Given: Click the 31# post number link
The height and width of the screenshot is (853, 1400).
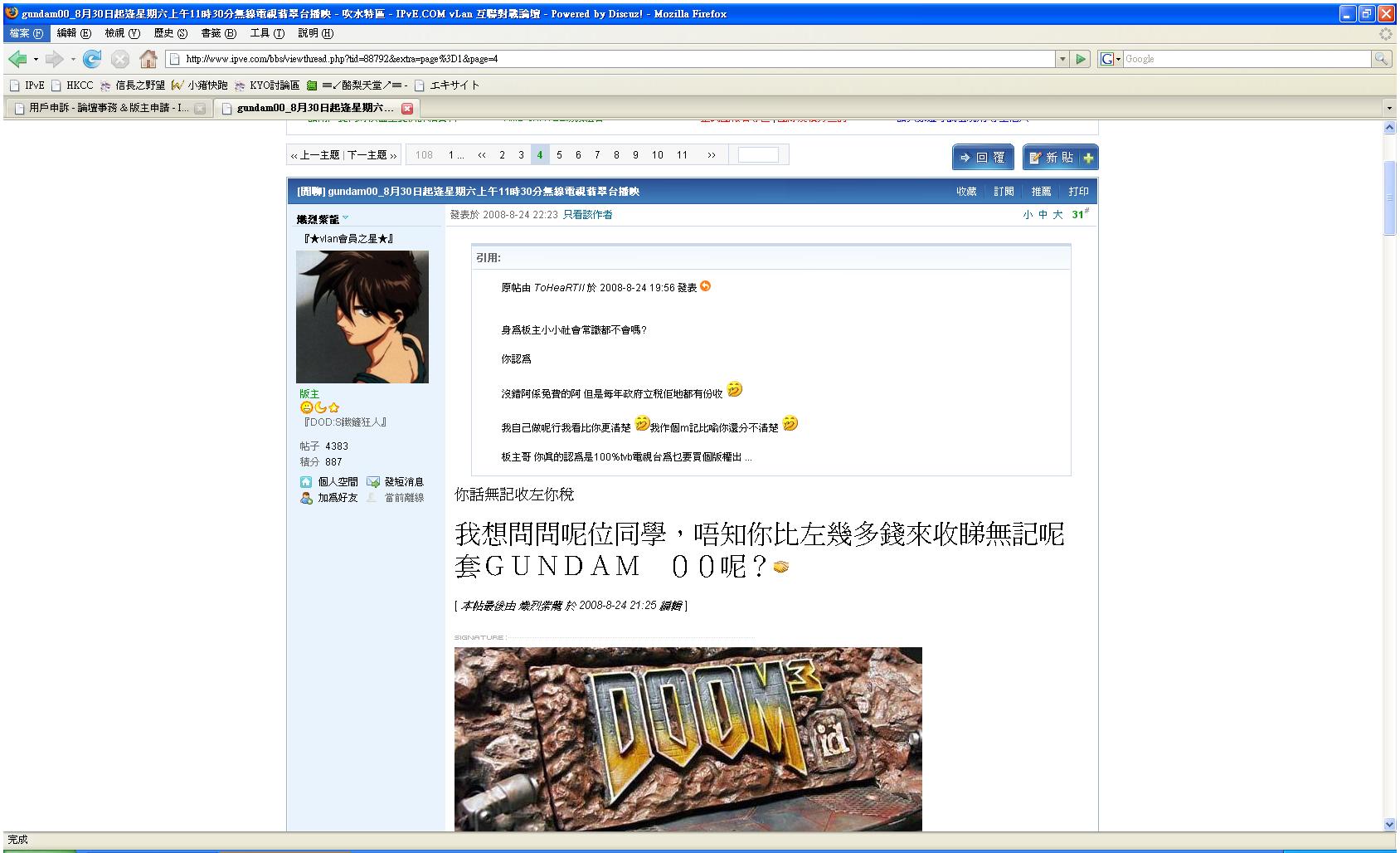Looking at the screenshot, I should click(1080, 214).
